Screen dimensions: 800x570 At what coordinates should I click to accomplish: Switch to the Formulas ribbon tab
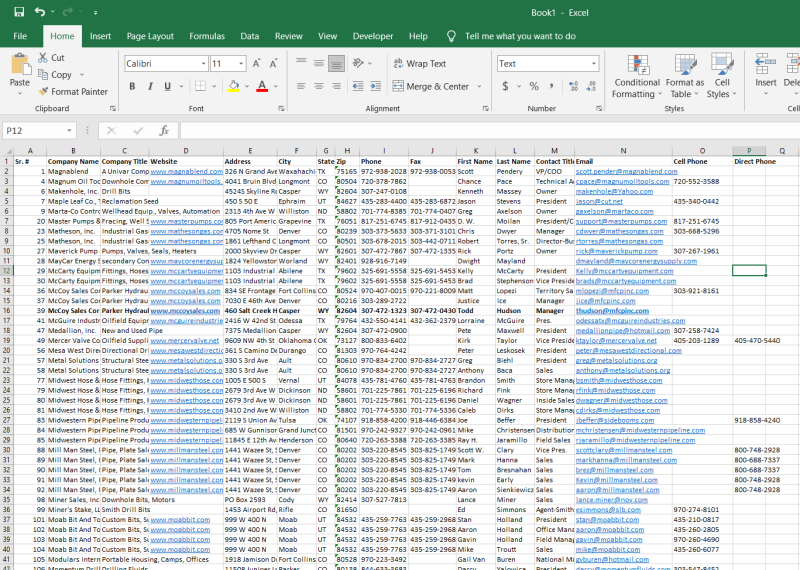pyautogui.click(x=207, y=36)
